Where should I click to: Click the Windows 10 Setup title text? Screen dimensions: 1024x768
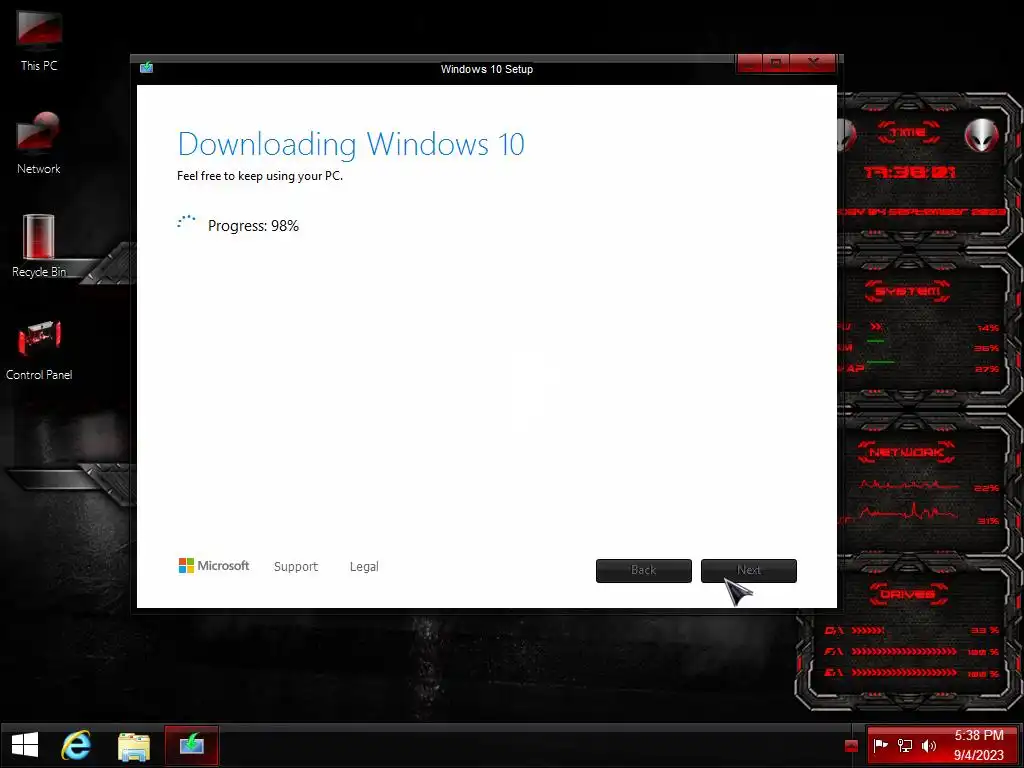[487, 69]
